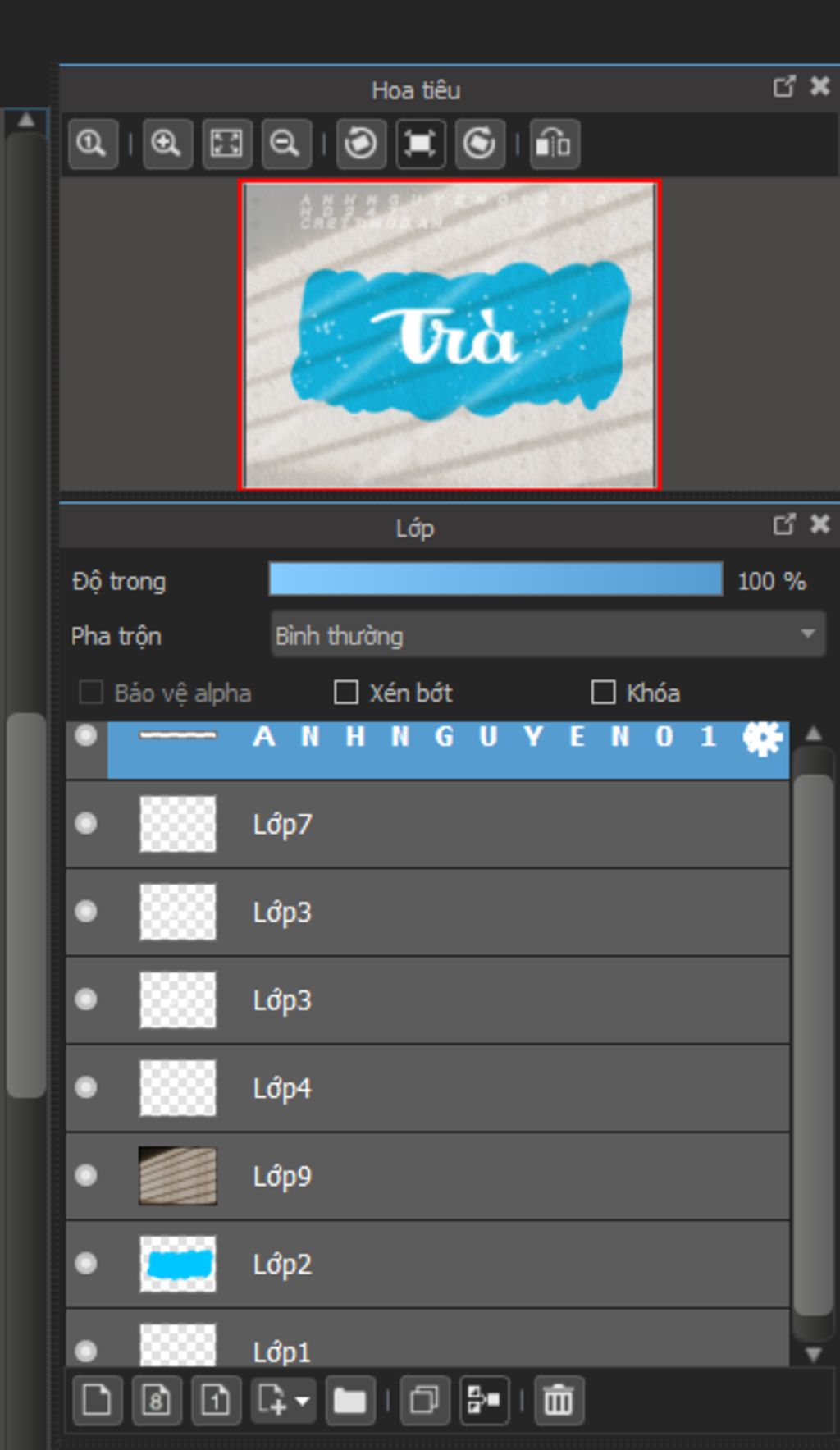
Task: Enable the Khóa lock checkbox
Action: (x=603, y=693)
